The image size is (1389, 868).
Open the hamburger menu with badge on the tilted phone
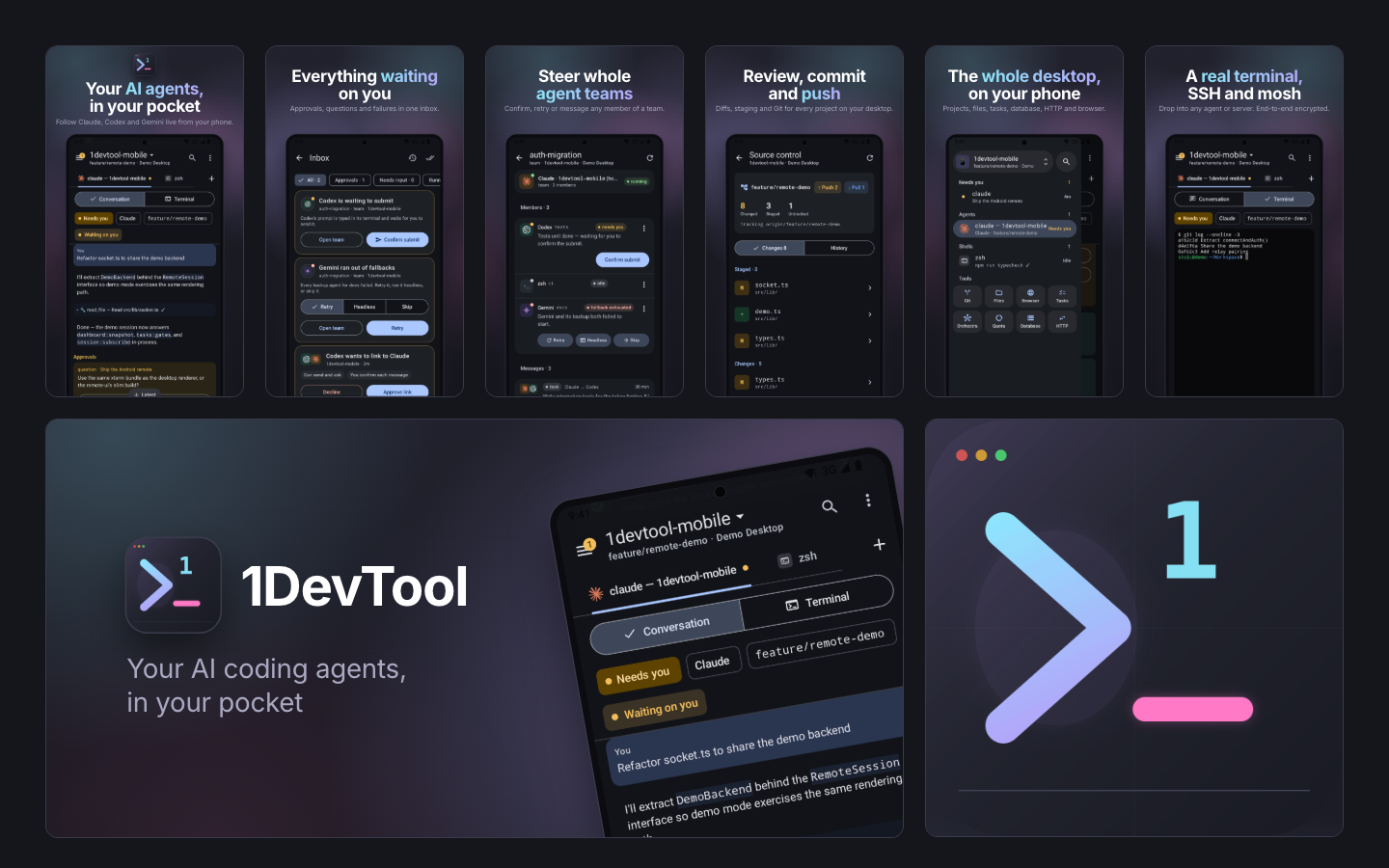pos(586,548)
